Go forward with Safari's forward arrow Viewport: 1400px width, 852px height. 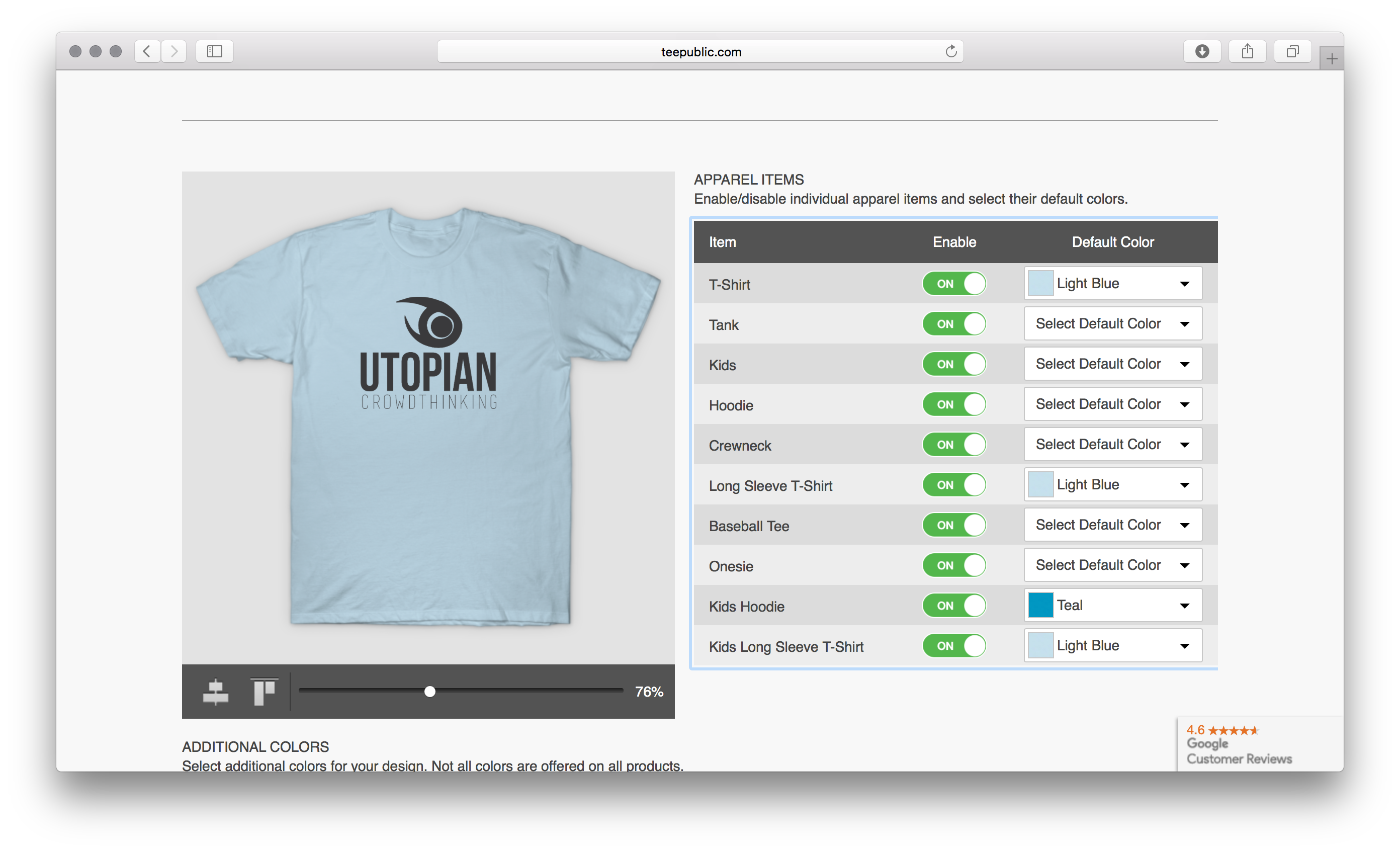coord(174,51)
